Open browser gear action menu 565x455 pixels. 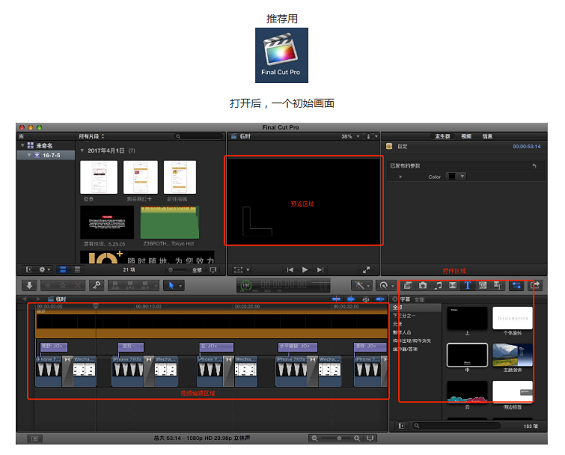point(44,269)
